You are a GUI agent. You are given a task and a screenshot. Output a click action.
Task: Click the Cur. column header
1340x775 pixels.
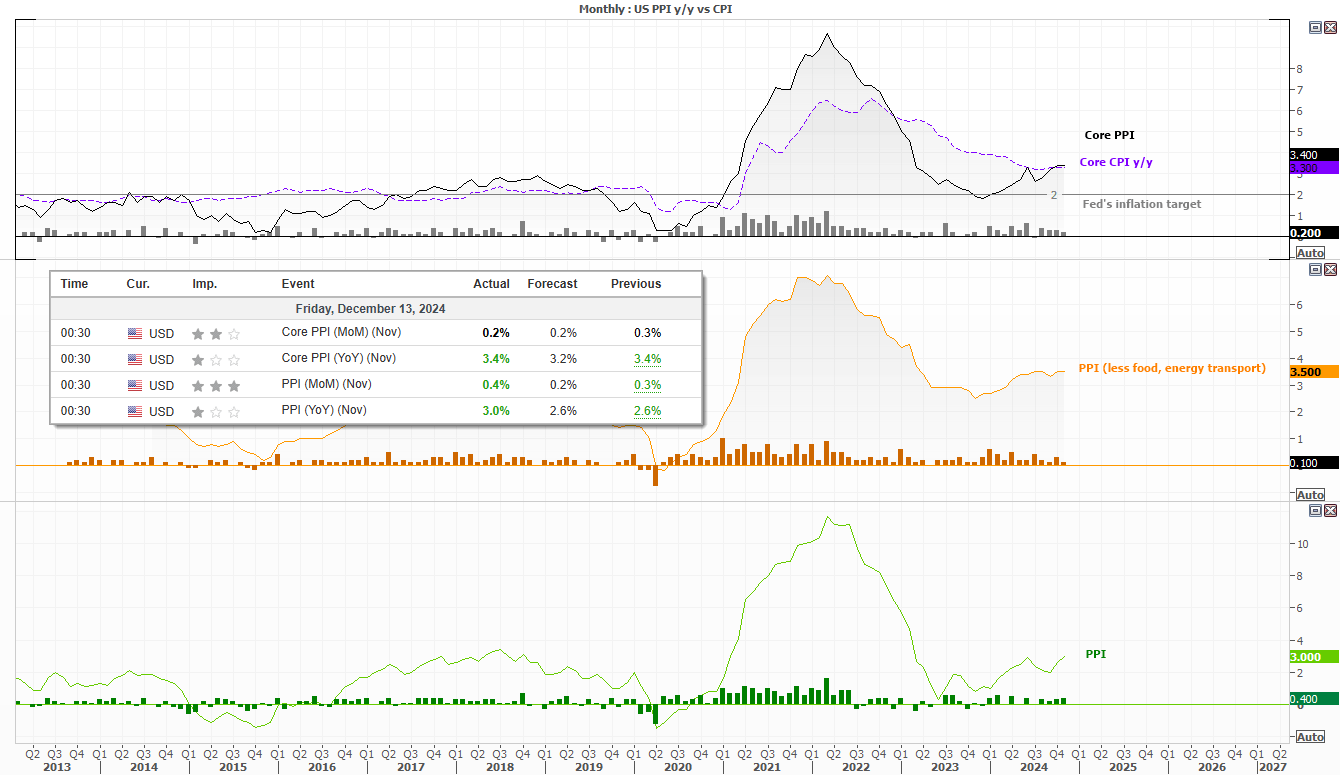(x=138, y=284)
